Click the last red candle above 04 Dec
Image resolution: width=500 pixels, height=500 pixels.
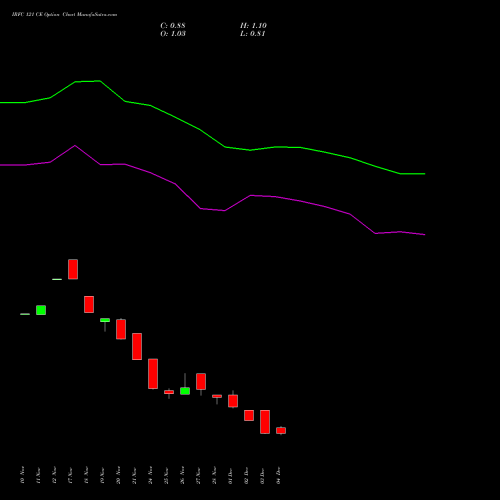coord(281,430)
